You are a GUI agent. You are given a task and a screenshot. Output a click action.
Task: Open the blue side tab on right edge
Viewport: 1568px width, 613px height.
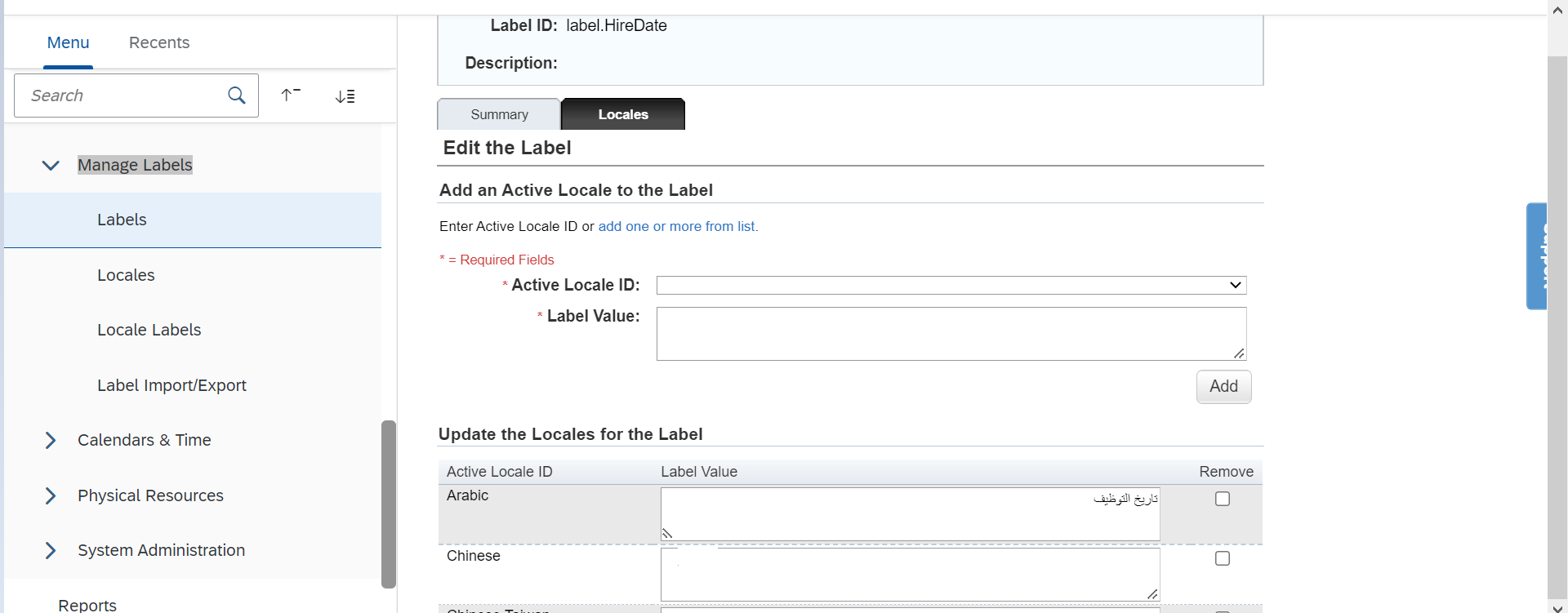tap(1537, 255)
